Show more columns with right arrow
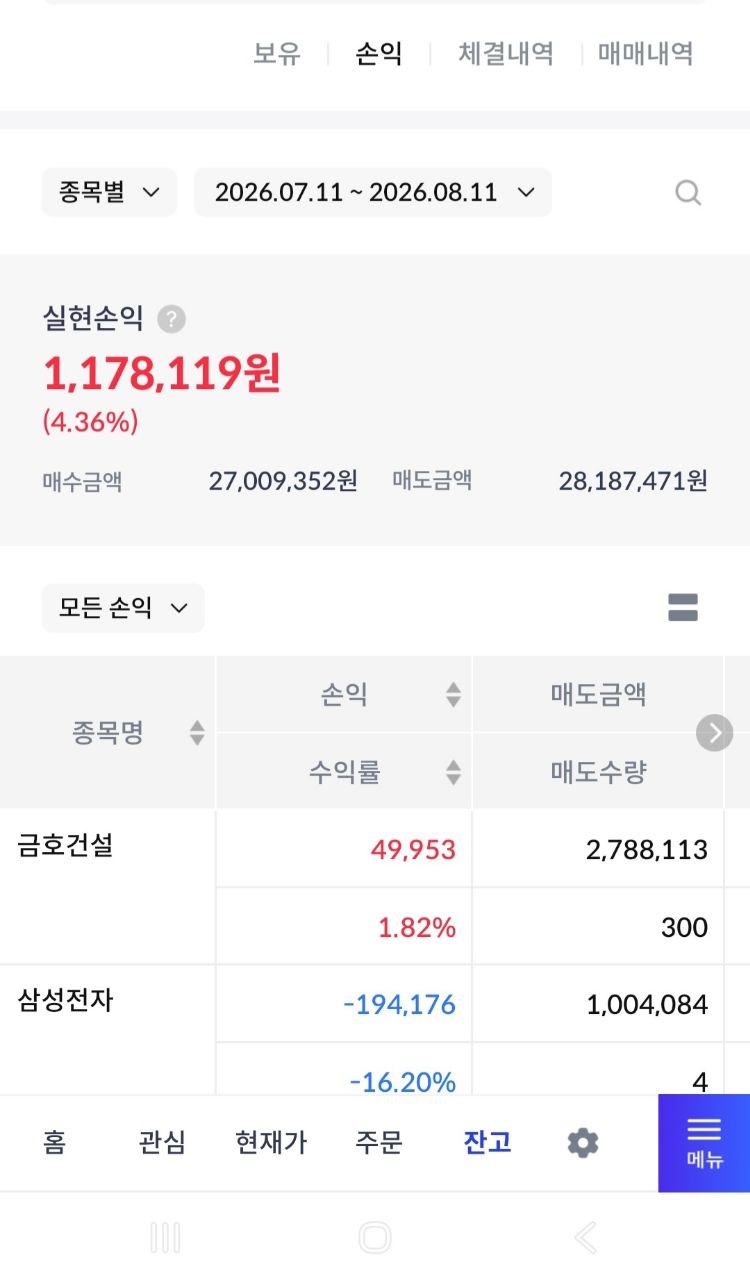 714,733
